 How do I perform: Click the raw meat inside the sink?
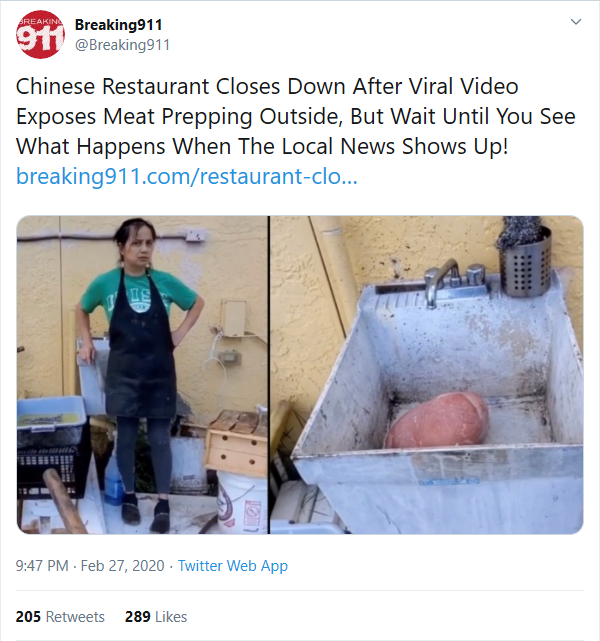(437, 420)
